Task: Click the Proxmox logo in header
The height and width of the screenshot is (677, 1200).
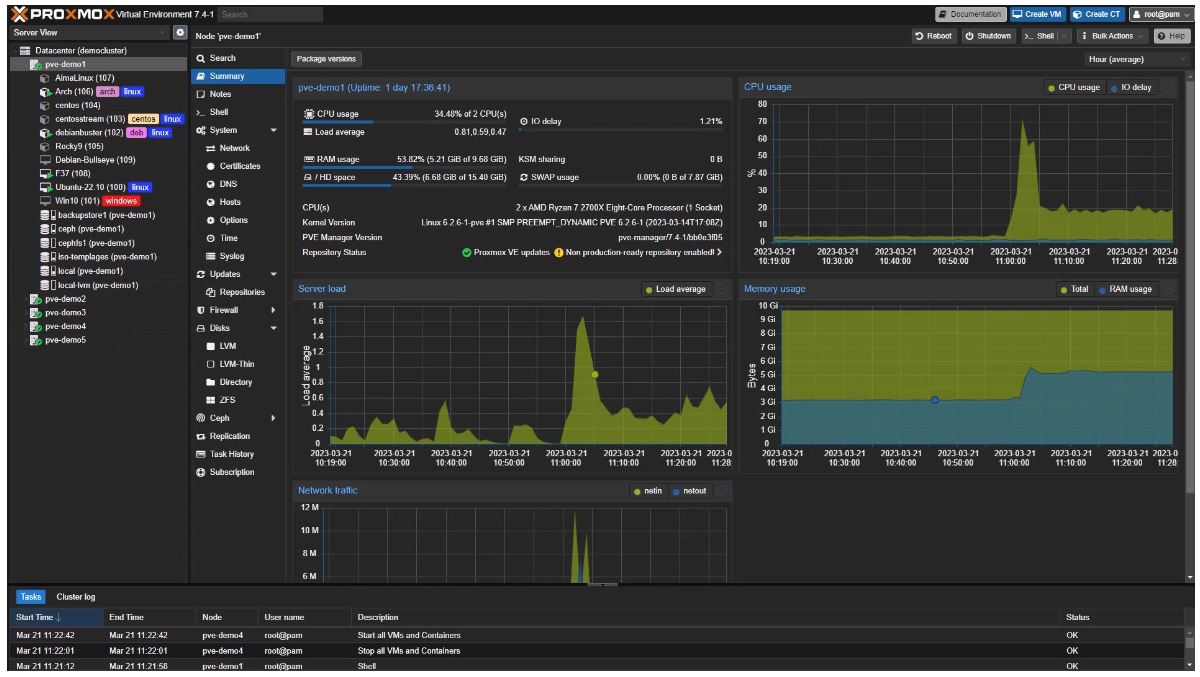Action: [x=63, y=14]
